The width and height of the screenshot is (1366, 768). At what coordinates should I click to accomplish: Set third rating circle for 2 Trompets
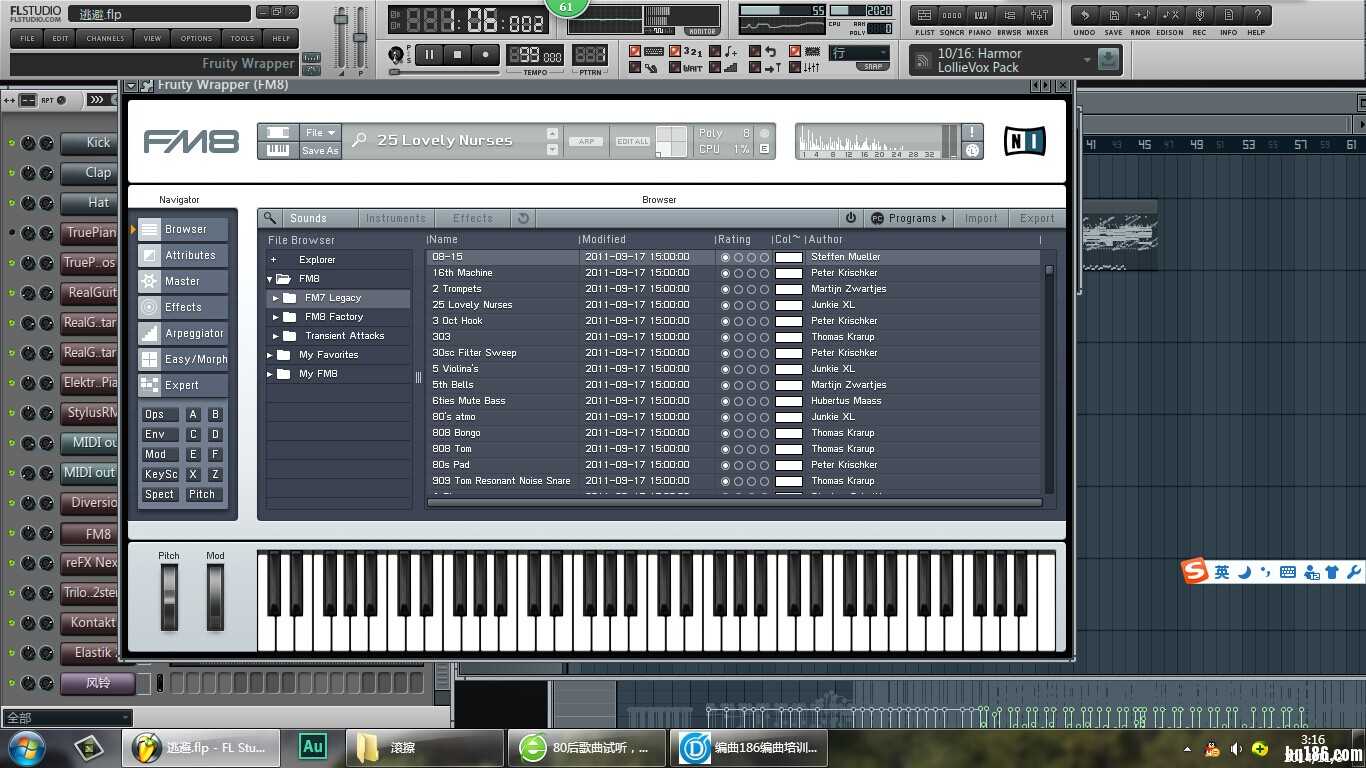[752, 289]
